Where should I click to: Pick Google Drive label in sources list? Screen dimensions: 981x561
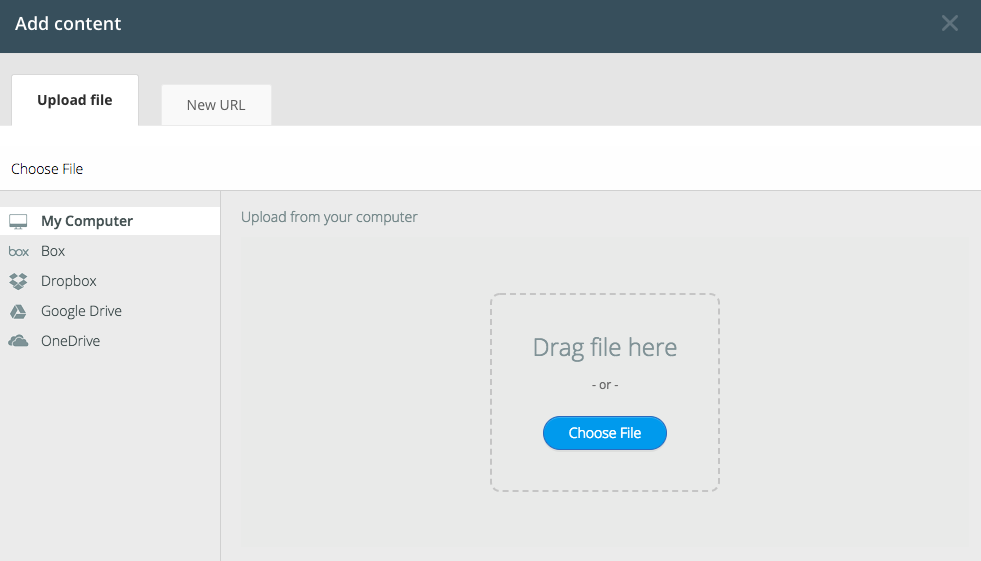(81, 311)
